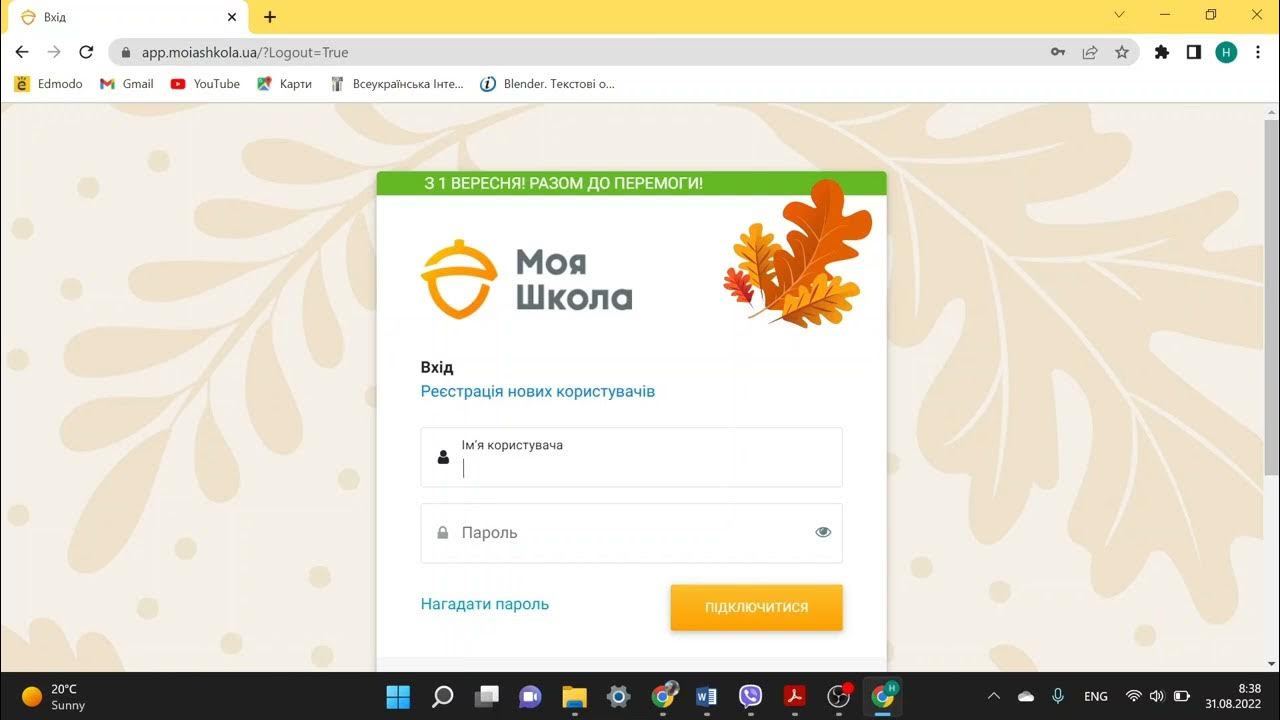Focus the Пароль password field
Viewport: 1280px width, 720px height.
click(x=631, y=533)
